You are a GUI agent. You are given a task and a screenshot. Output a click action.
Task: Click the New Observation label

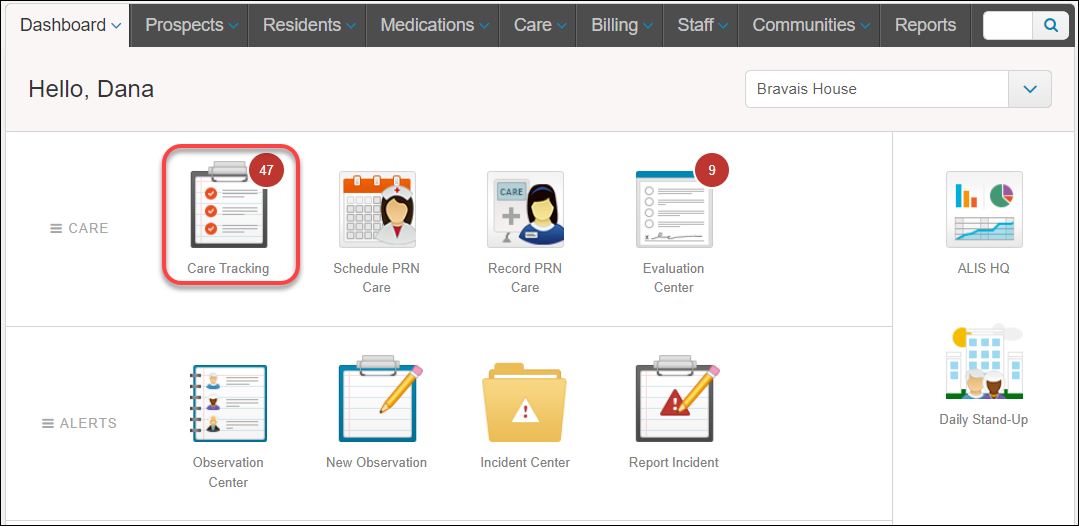click(376, 463)
